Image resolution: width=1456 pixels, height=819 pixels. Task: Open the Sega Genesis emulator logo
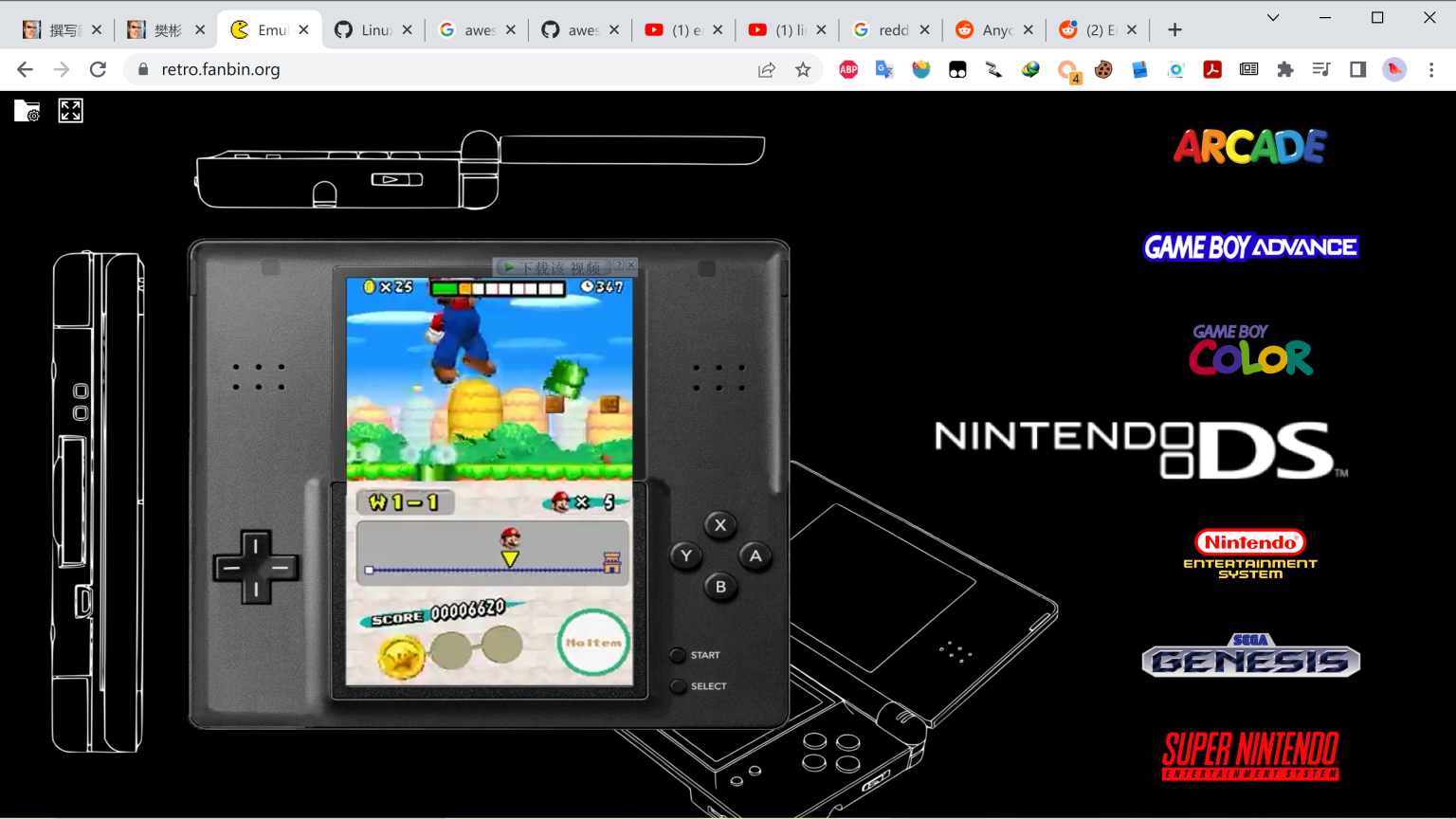tap(1250, 655)
